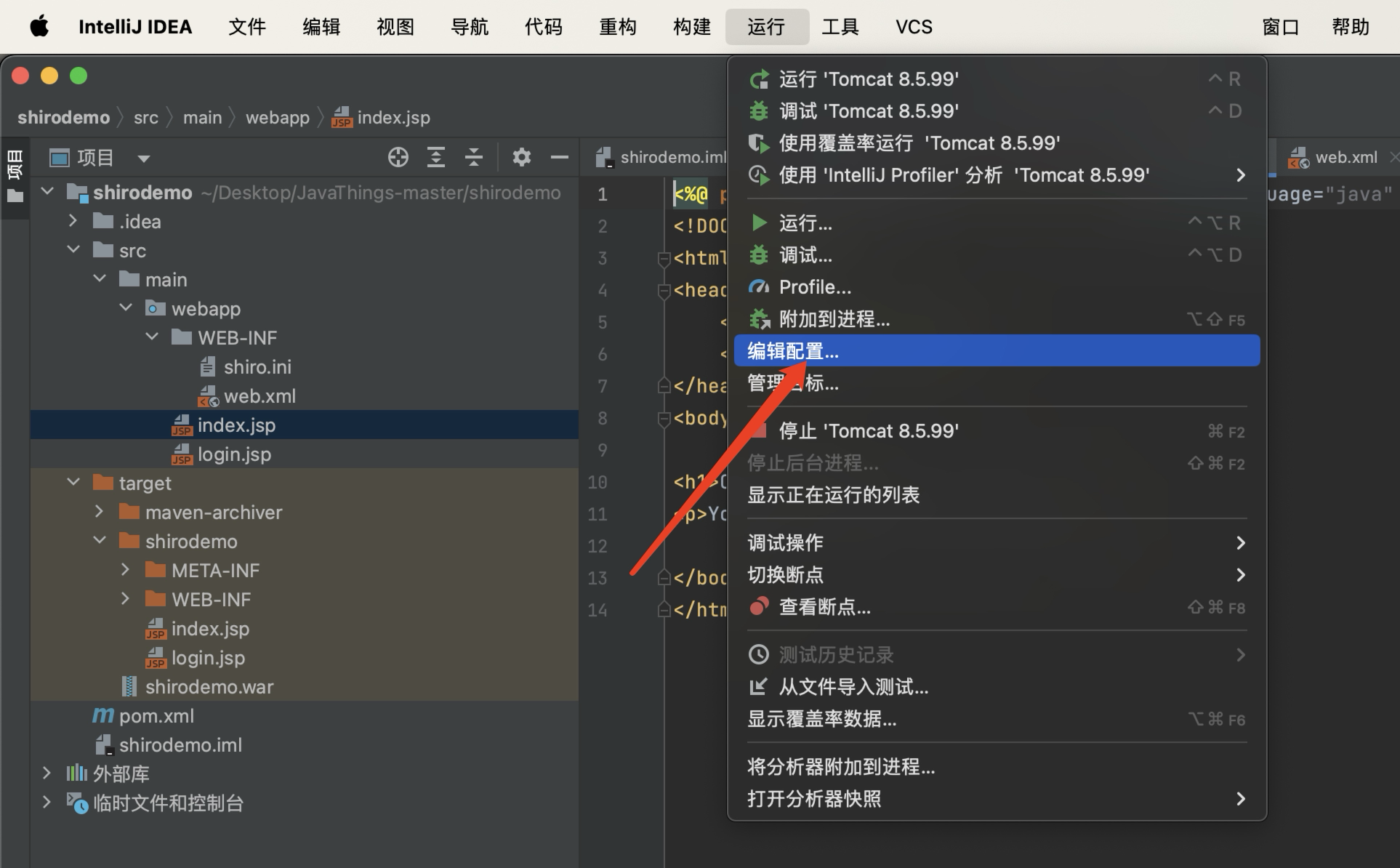This screenshot has width=1400, height=868.
Task: Click the Apple menu logo
Action: point(39,26)
